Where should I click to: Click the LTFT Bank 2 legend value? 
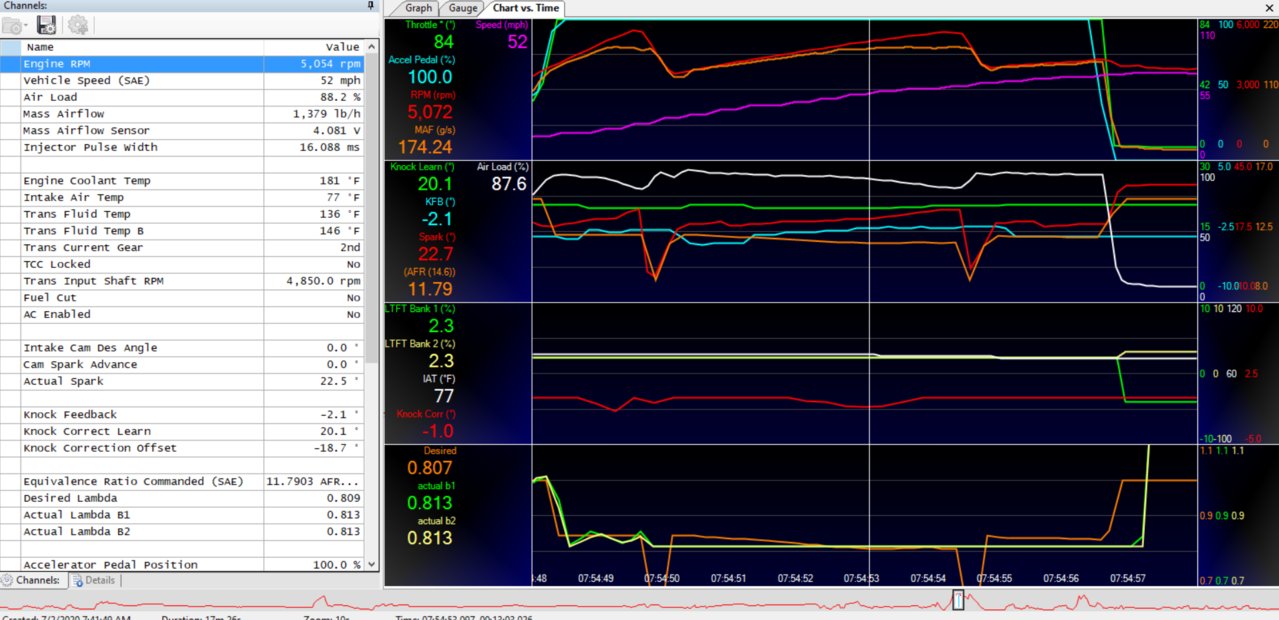(441, 361)
